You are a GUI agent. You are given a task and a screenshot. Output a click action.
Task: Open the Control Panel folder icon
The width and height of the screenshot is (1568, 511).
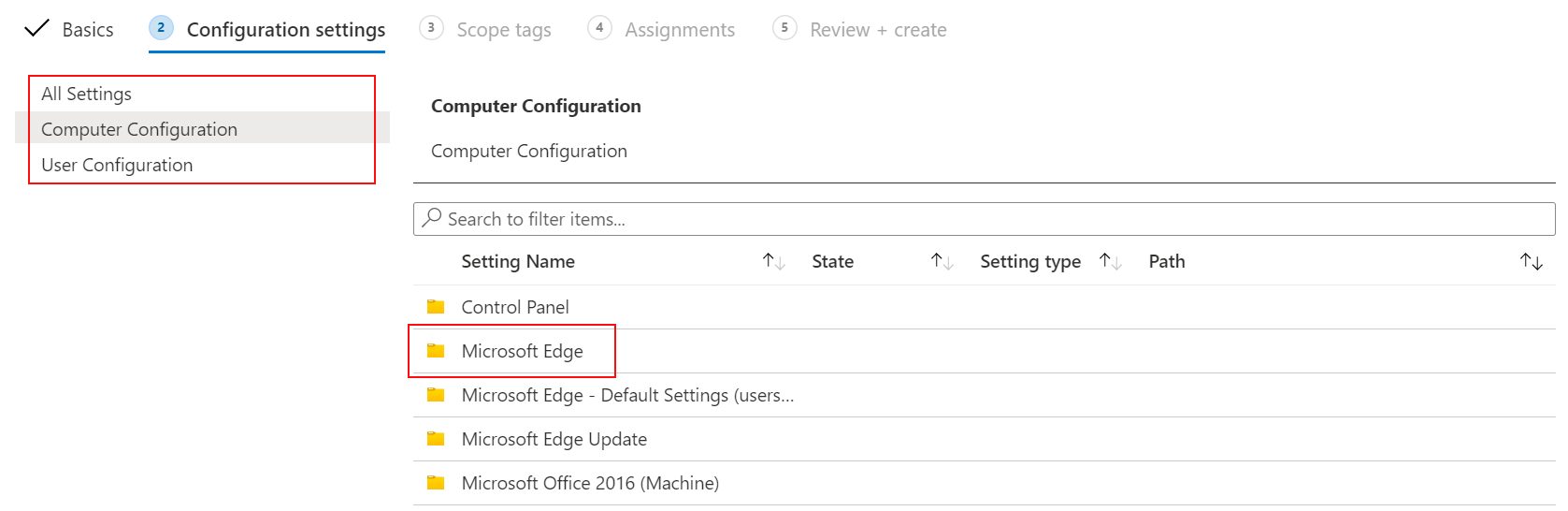click(x=436, y=307)
